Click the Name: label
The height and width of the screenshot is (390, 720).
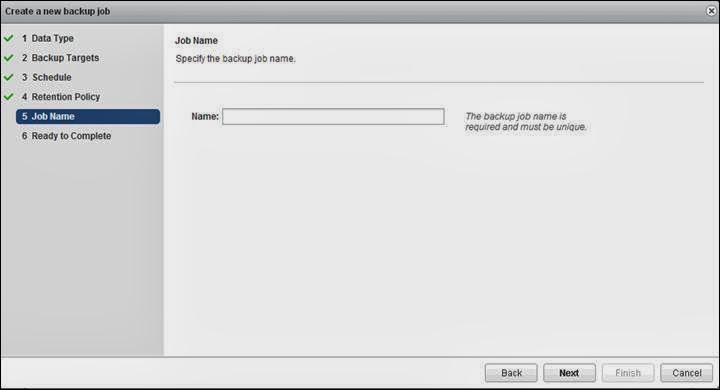205,117
